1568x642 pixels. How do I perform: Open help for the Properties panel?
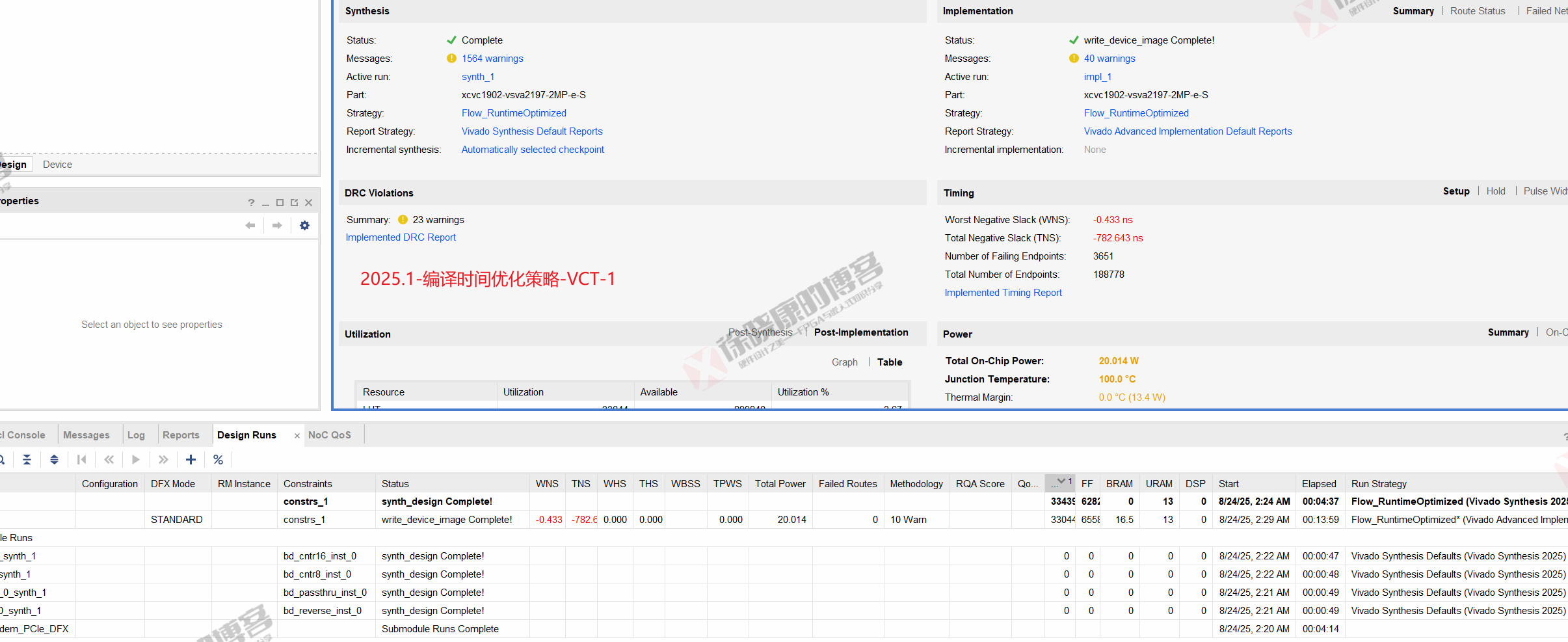251,202
